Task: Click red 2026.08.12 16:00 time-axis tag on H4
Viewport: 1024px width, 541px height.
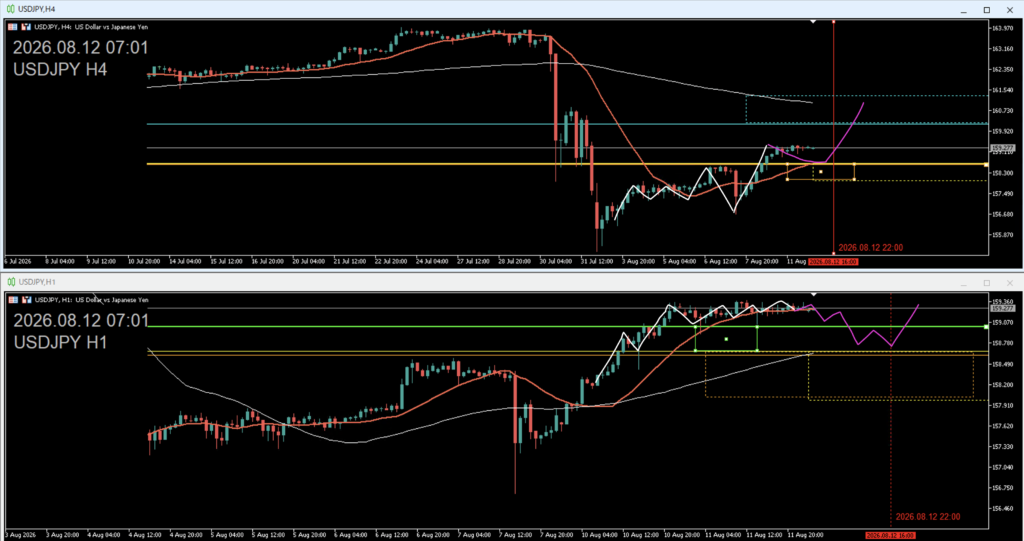Action: [x=833, y=261]
